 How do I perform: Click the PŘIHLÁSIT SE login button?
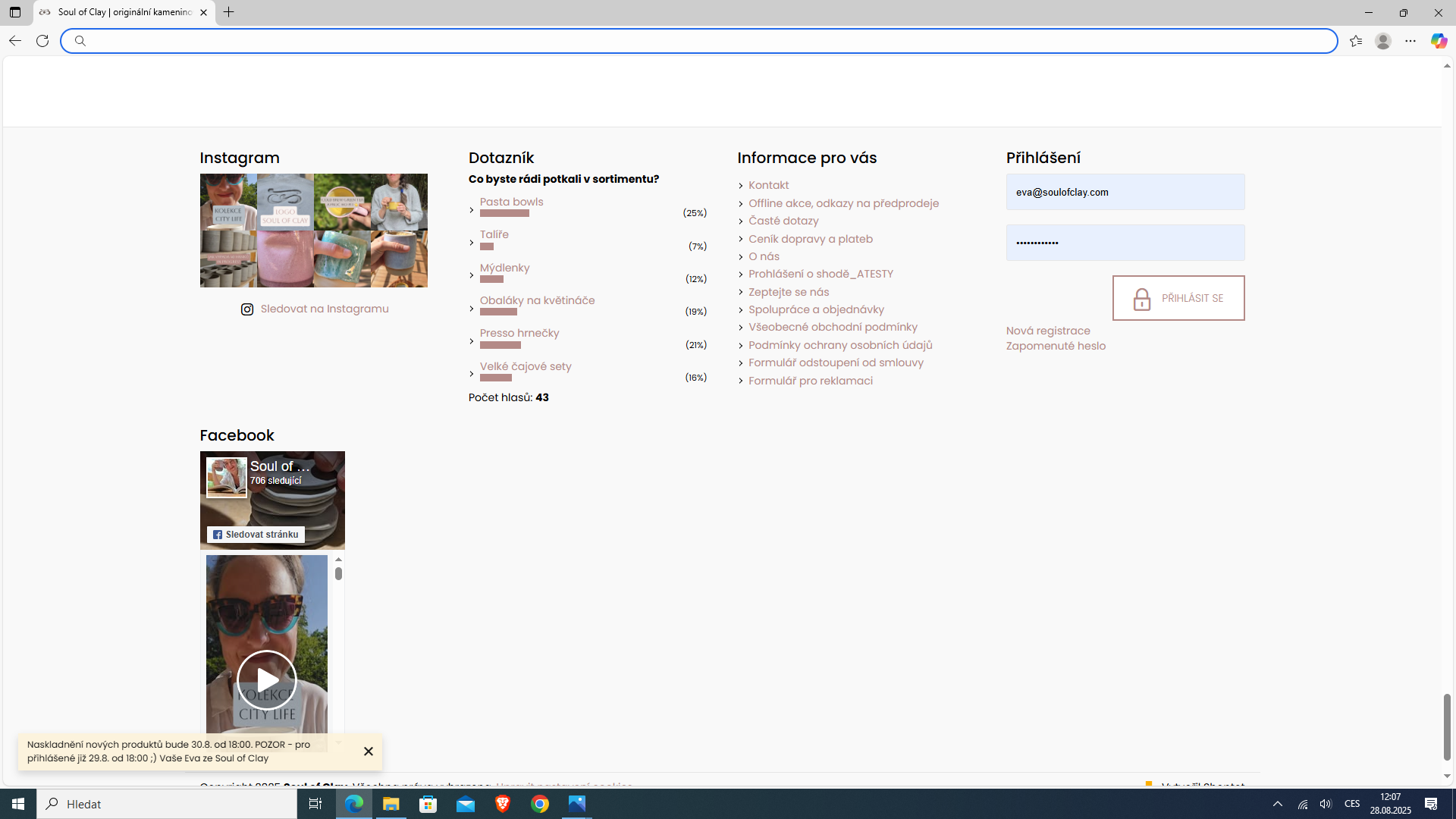[x=1178, y=298]
